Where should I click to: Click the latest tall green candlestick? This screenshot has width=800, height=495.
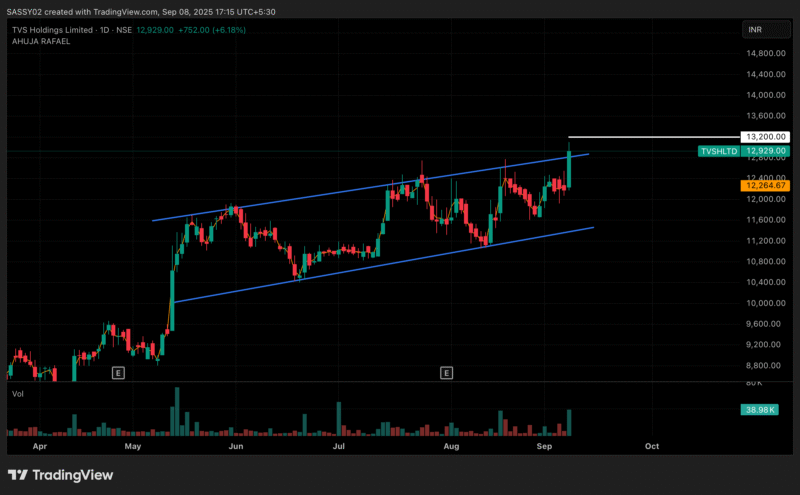pos(569,167)
